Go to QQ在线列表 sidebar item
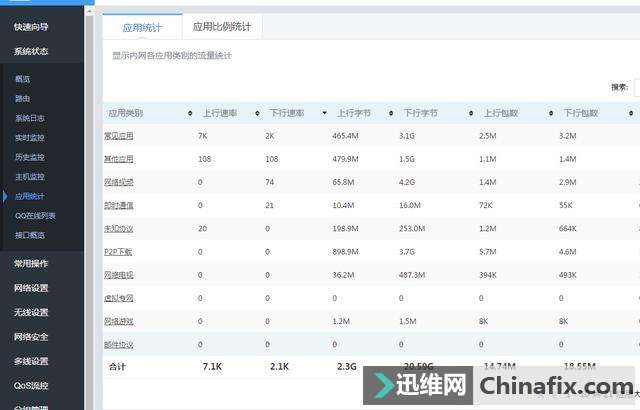The width and height of the screenshot is (640, 410). (34, 215)
